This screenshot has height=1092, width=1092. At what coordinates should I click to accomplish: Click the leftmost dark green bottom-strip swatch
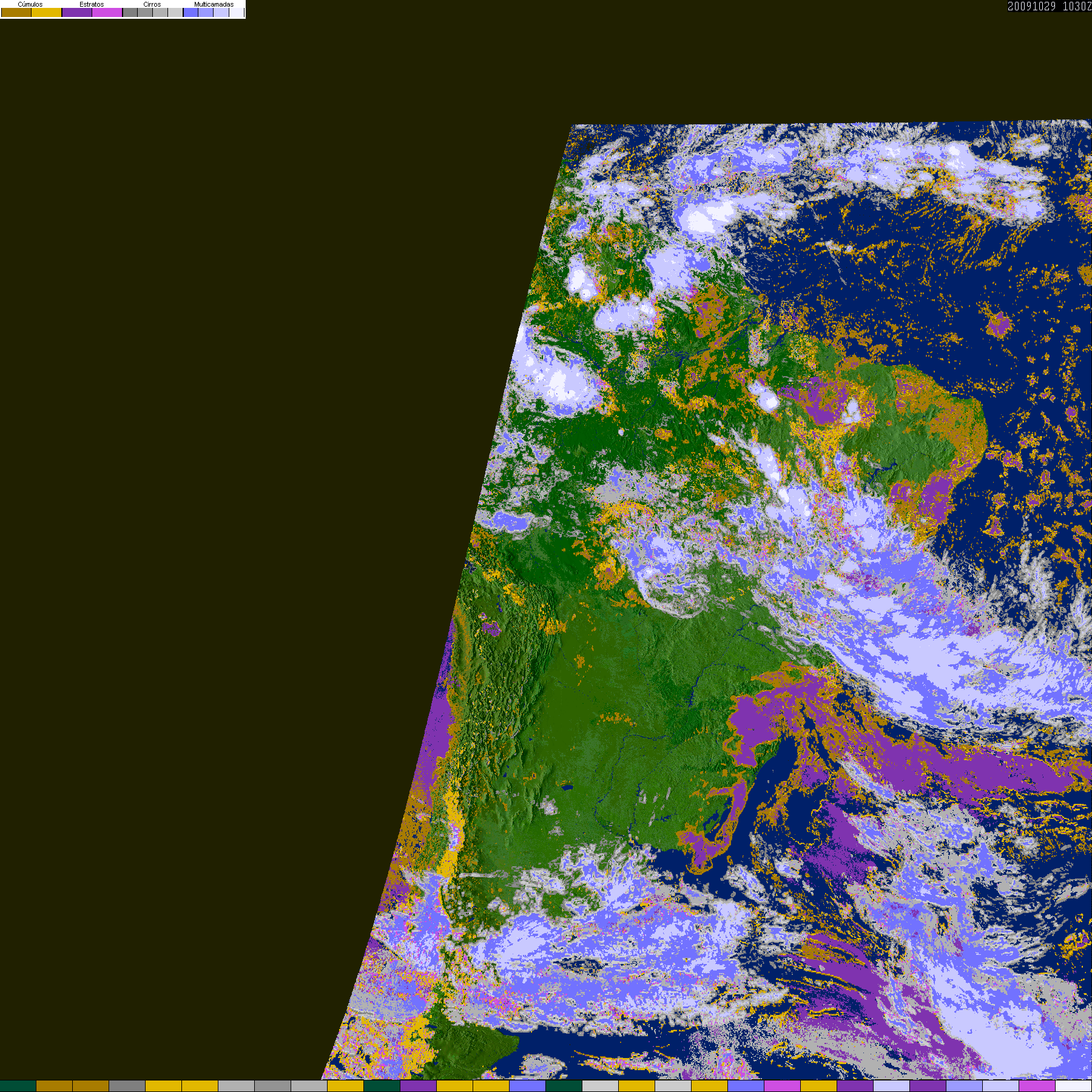[x=18, y=1086]
